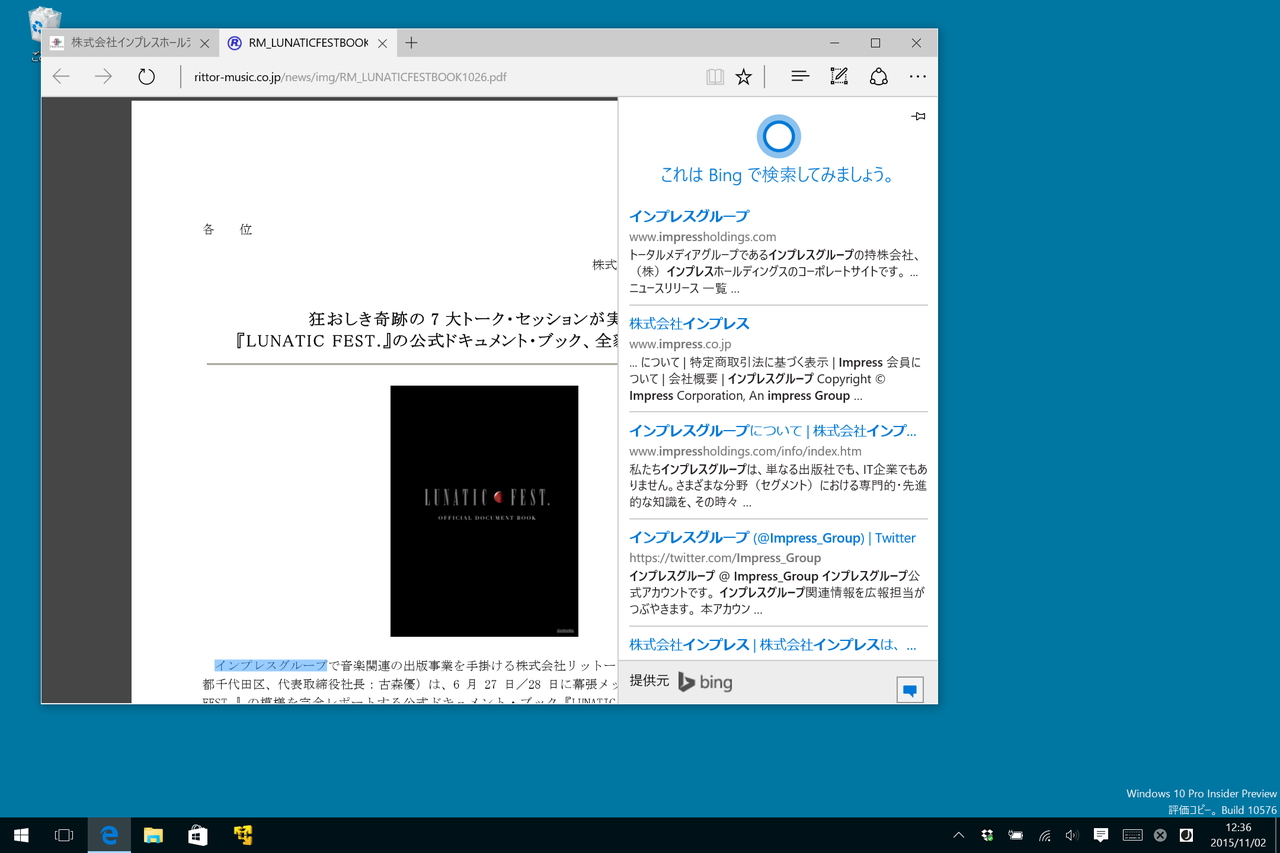Add this page to Favorites
1280x853 pixels.
743,76
